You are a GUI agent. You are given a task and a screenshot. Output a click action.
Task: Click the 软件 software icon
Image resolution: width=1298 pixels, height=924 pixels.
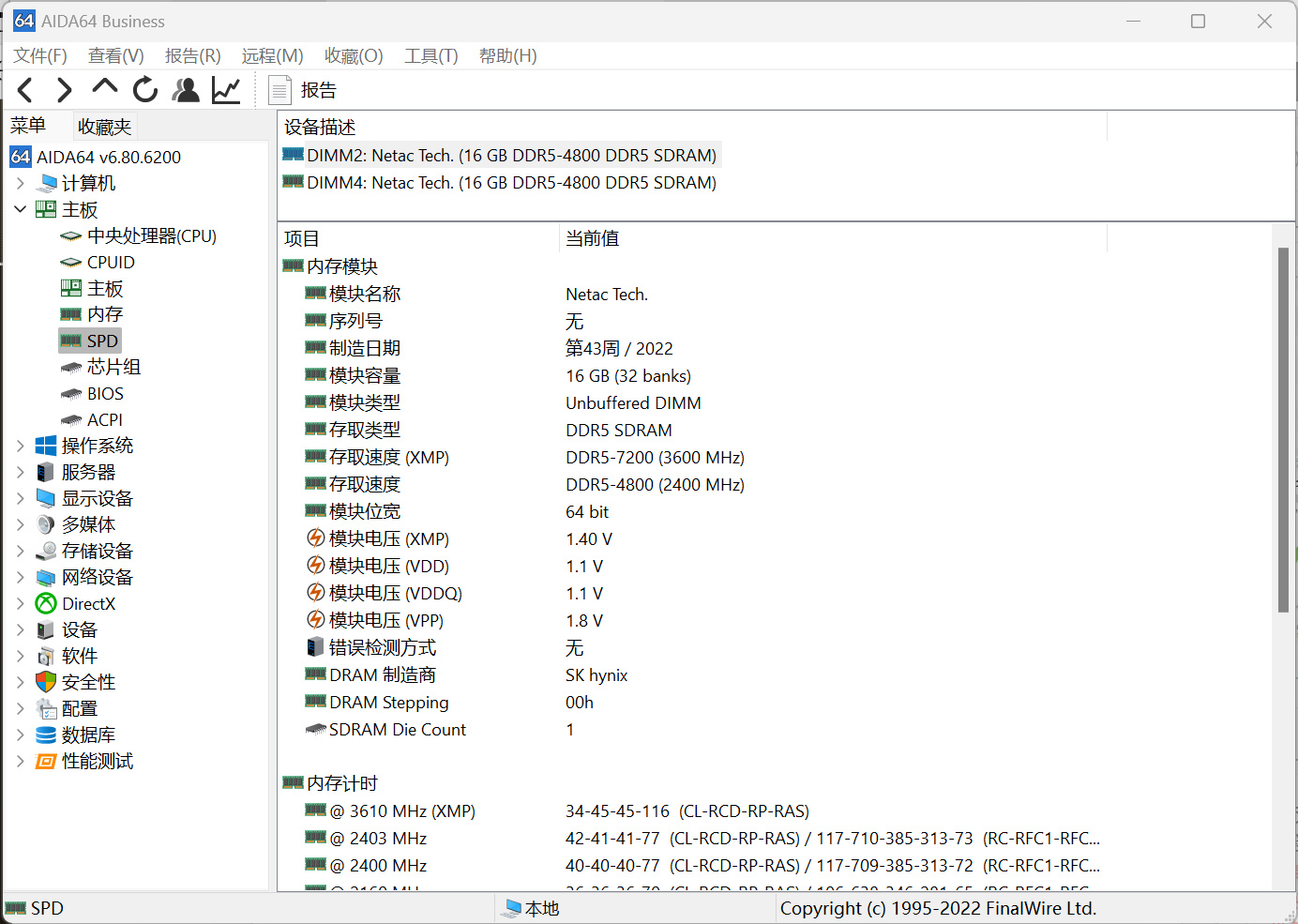pyautogui.click(x=46, y=656)
